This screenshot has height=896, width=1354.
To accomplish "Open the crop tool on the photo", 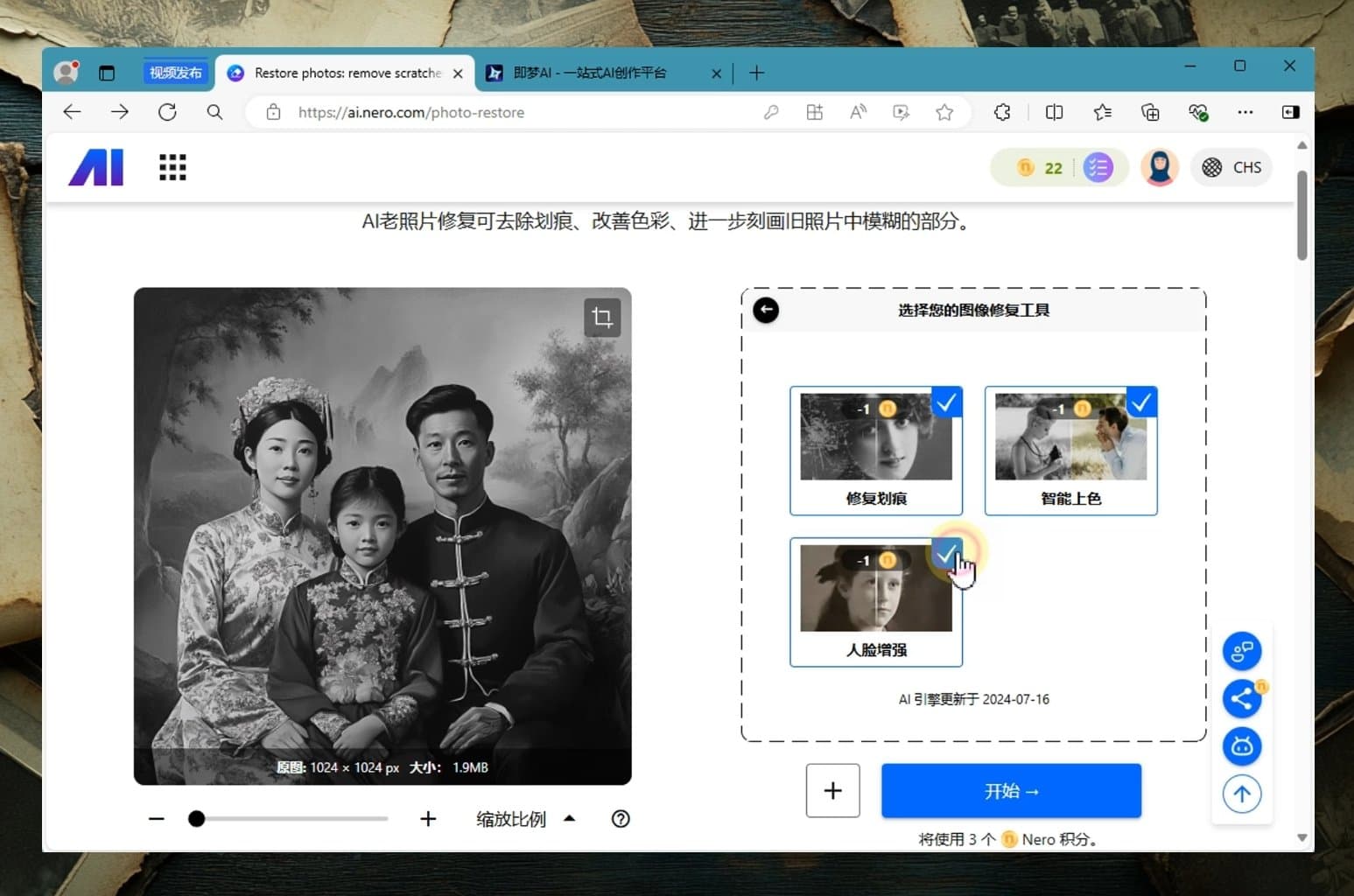I will click(x=602, y=318).
